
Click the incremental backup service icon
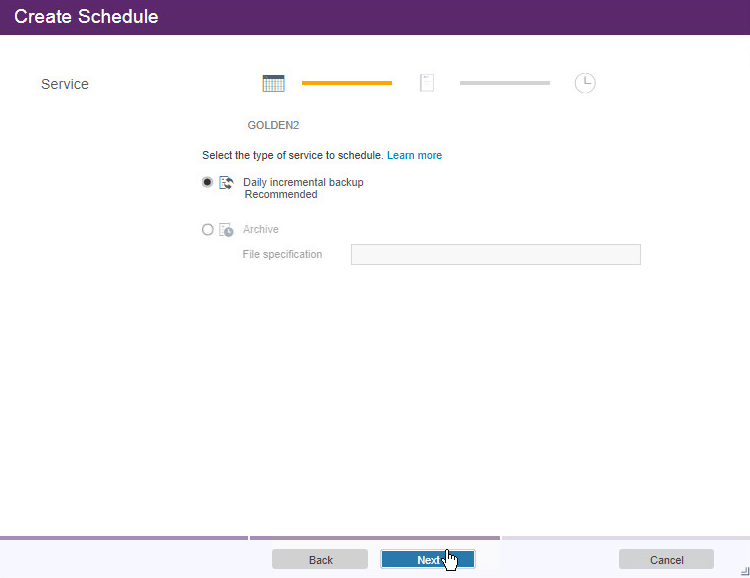226,182
